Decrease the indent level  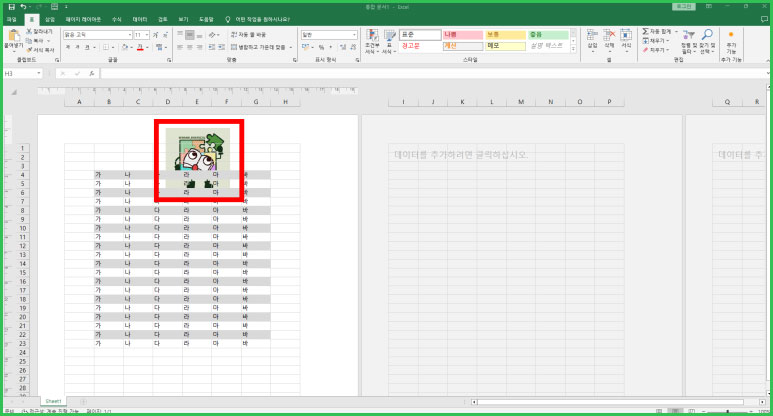click(211, 47)
